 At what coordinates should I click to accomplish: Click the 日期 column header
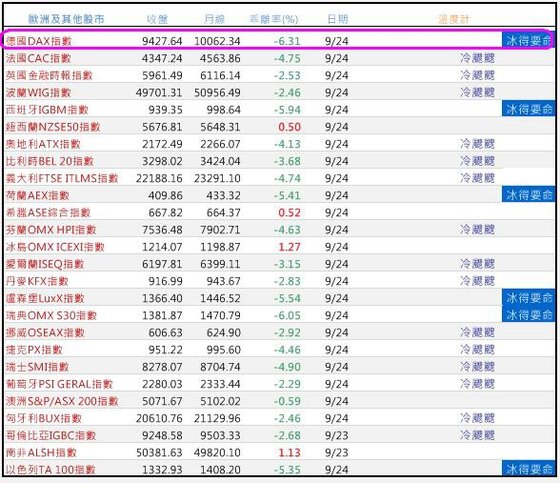(x=338, y=19)
